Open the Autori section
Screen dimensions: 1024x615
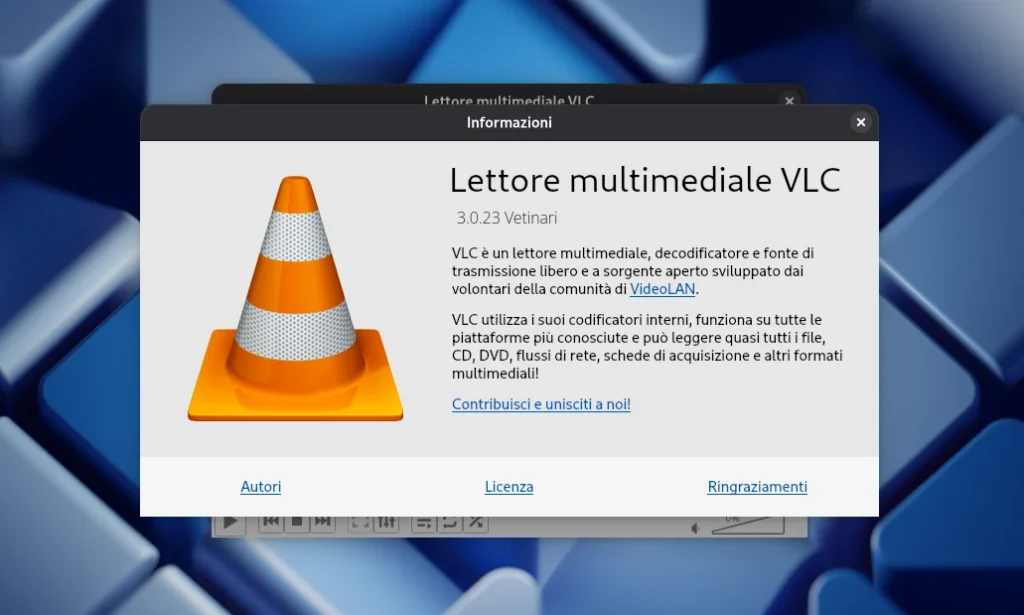tap(261, 487)
